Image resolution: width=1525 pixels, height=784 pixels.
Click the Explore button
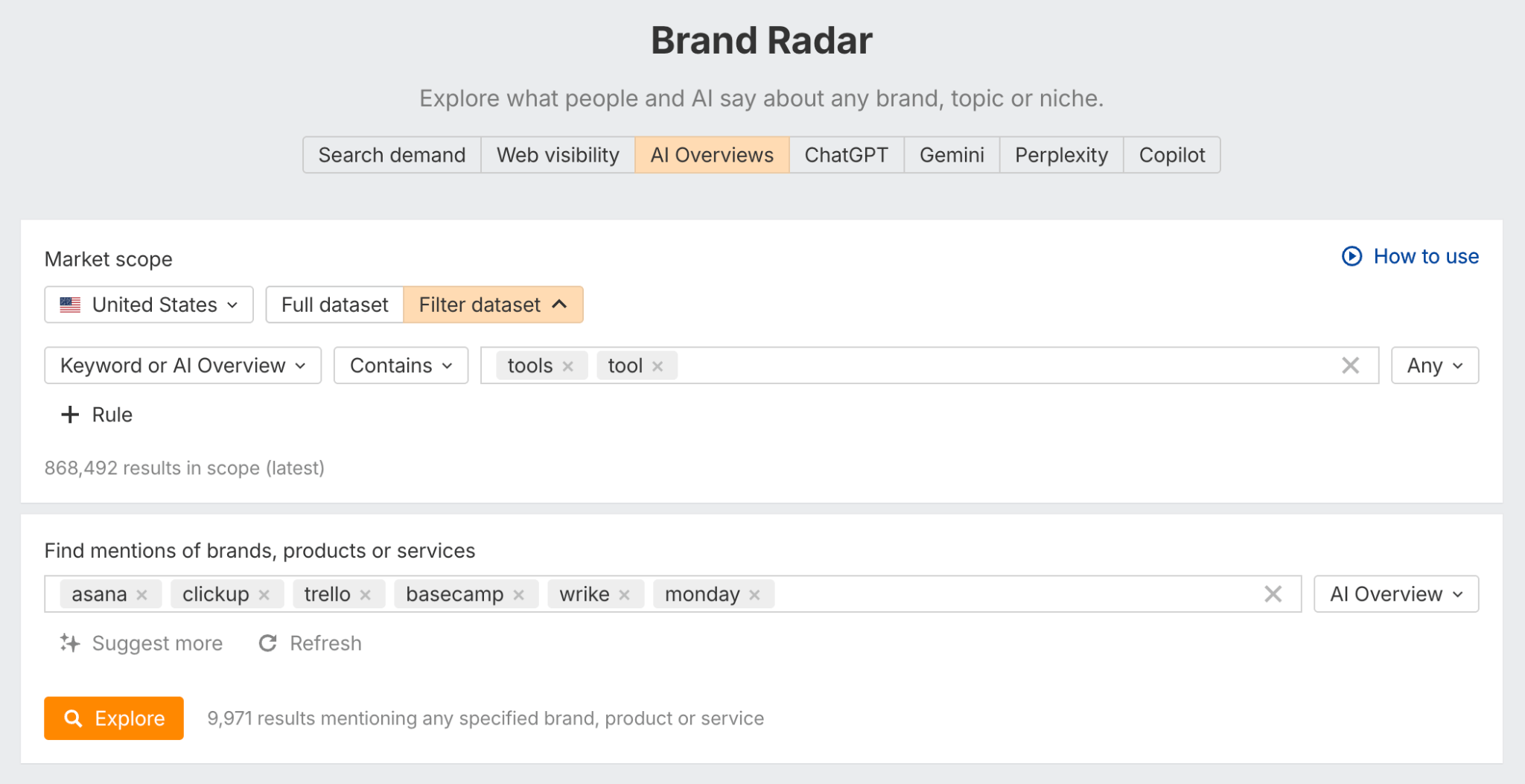[113, 718]
